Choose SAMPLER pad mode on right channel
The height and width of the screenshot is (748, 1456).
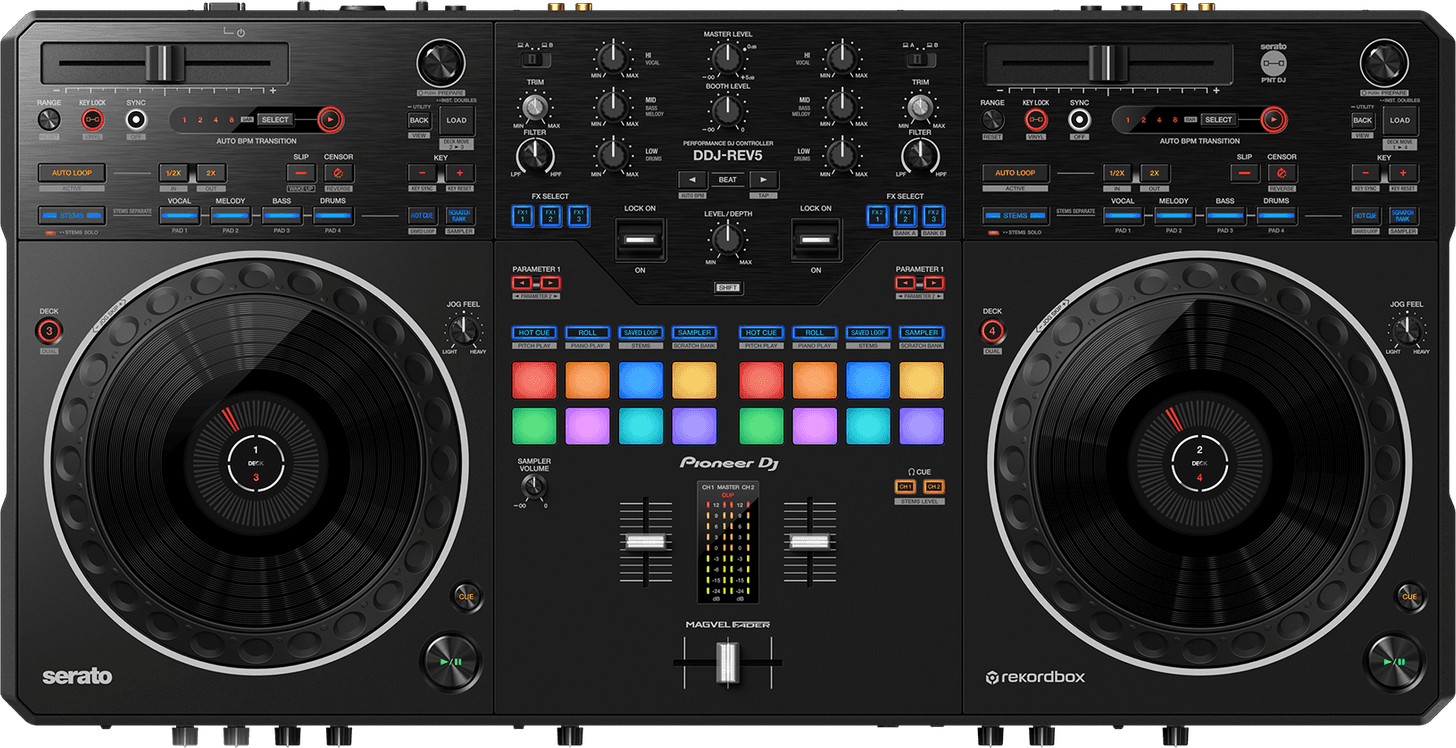coord(921,332)
